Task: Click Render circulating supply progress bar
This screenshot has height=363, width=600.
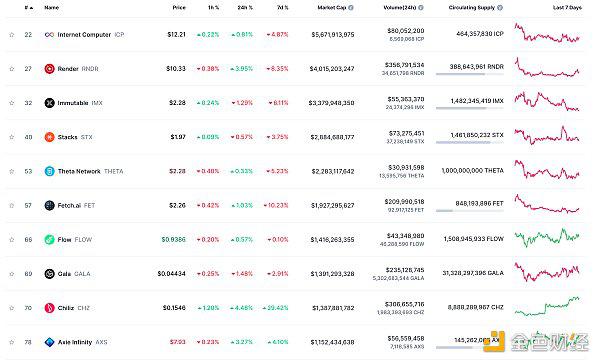Action: [470, 74]
